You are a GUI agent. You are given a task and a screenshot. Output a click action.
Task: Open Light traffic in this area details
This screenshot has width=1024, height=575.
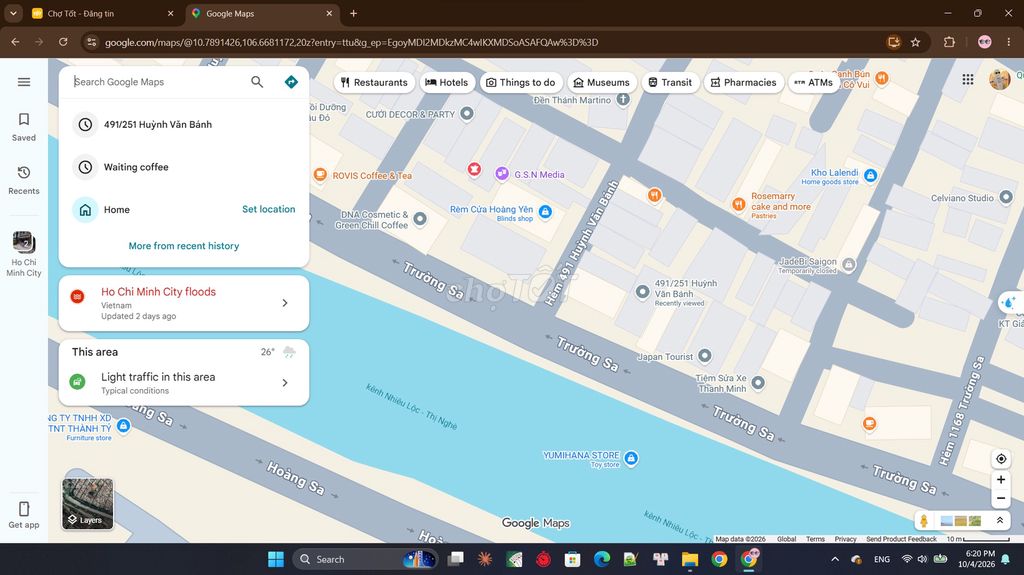pyautogui.click(x=184, y=383)
